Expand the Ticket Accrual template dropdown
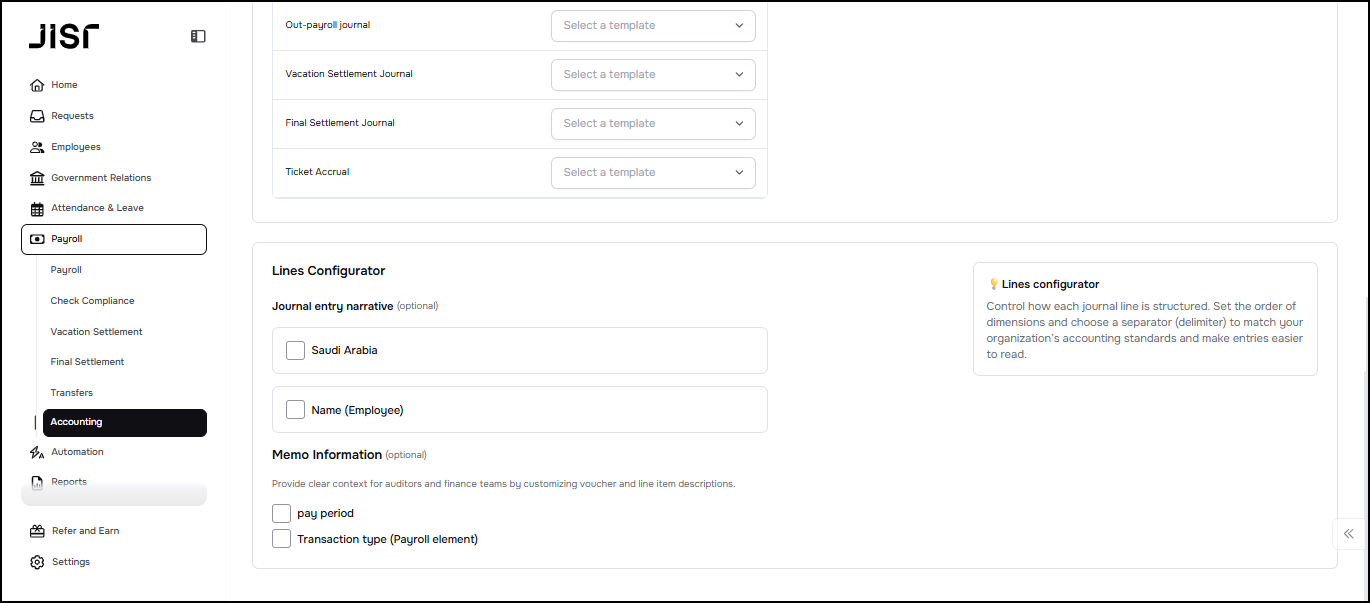Image resolution: width=1370 pixels, height=603 pixels. tap(653, 172)
